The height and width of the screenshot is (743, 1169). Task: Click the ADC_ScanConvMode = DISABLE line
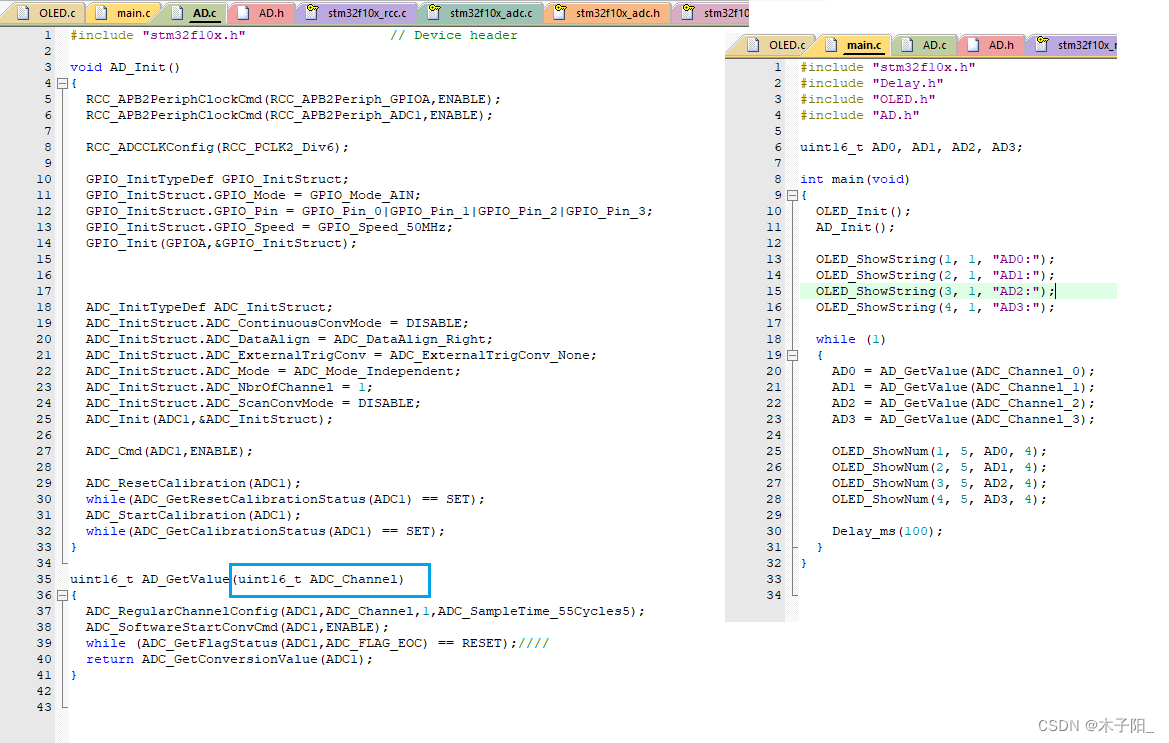pos(253,403)
